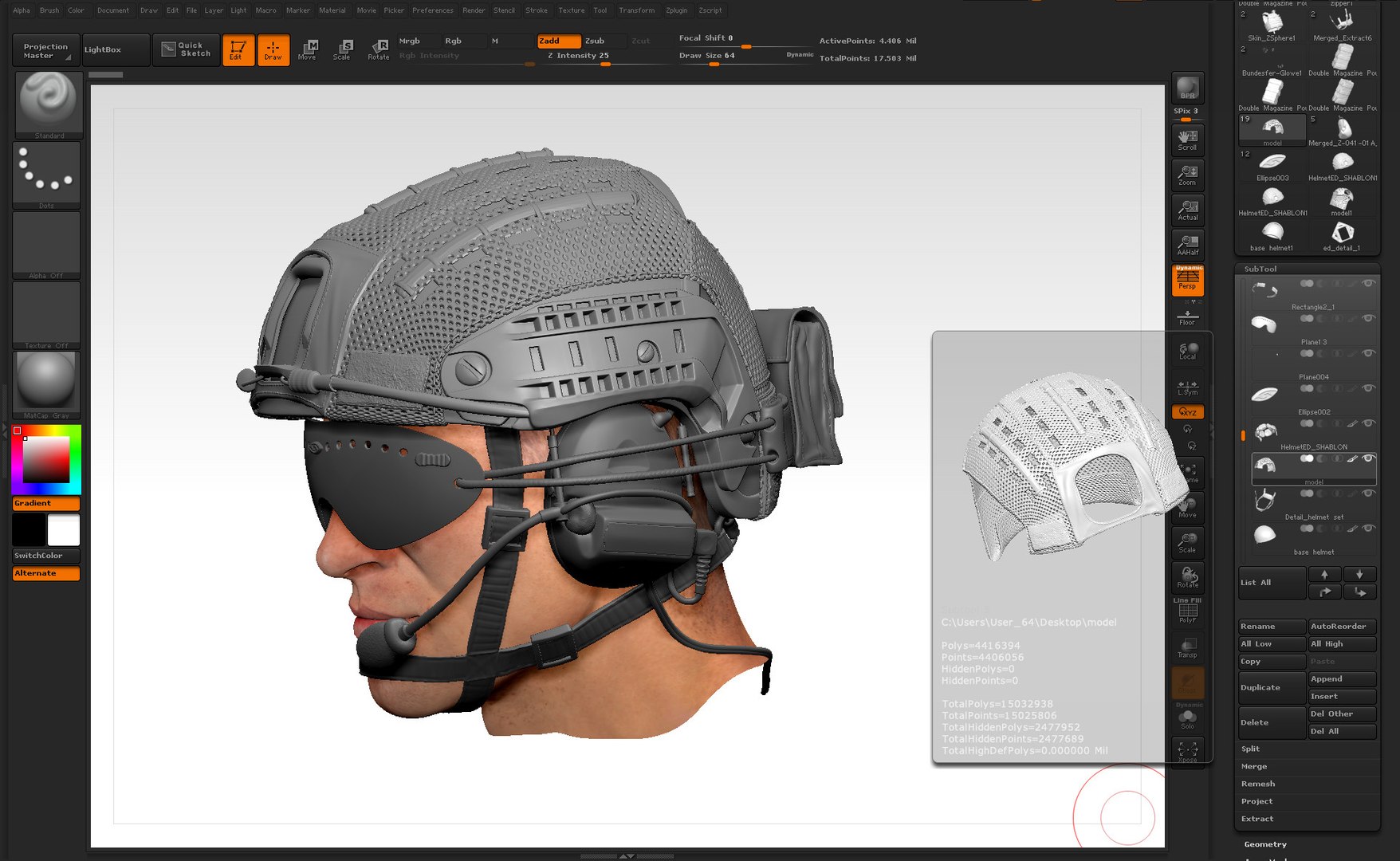Open LightBox
1400x861 pixels.
pyautogui.click(x=115, y=49)
